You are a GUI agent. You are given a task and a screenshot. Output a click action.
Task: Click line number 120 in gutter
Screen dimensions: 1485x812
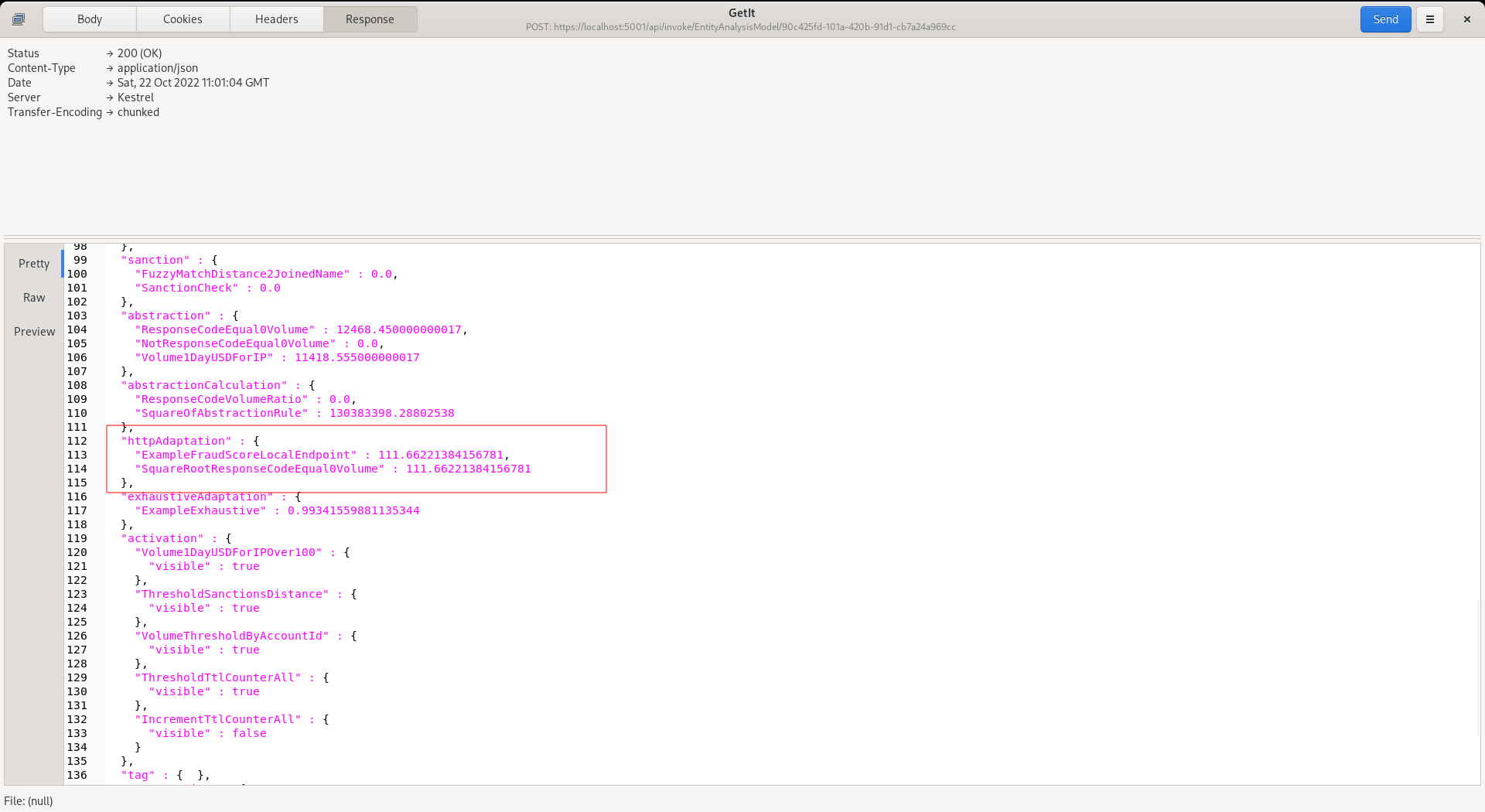[x=77, y=553]
